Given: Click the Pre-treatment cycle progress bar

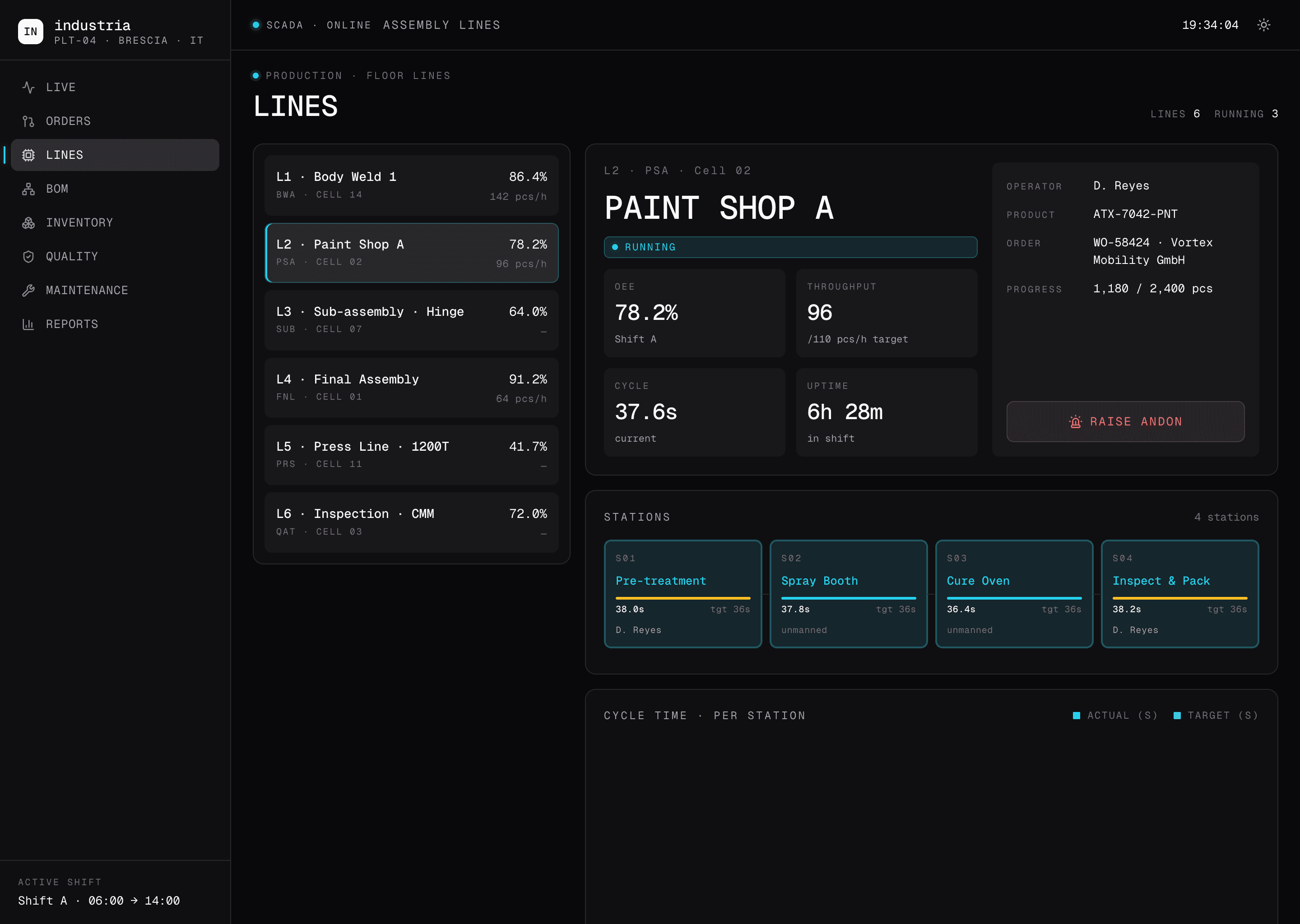Looking at the screenshot, I should pos(682,598).
